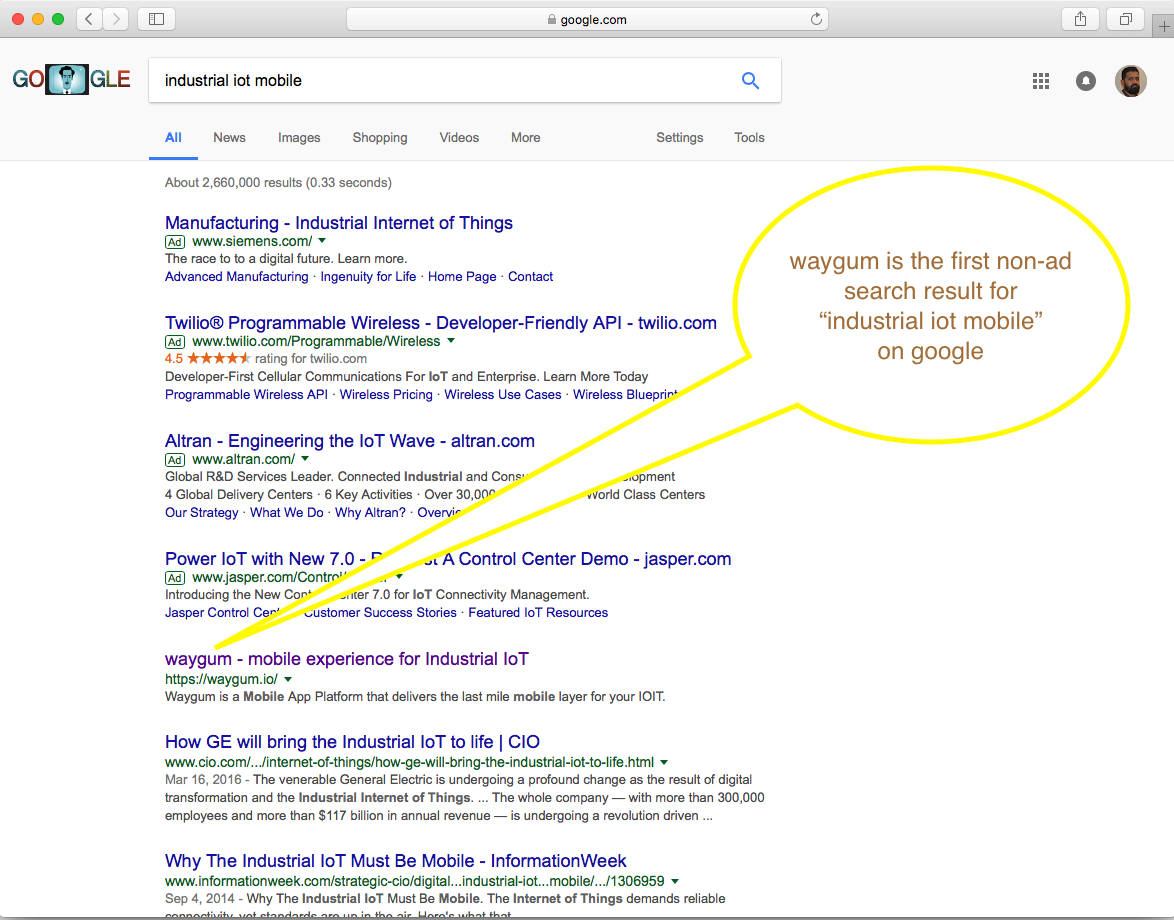Screen dimensions: 1174x920
Task: Open the More search menu
Action: [x=526, y=138]
